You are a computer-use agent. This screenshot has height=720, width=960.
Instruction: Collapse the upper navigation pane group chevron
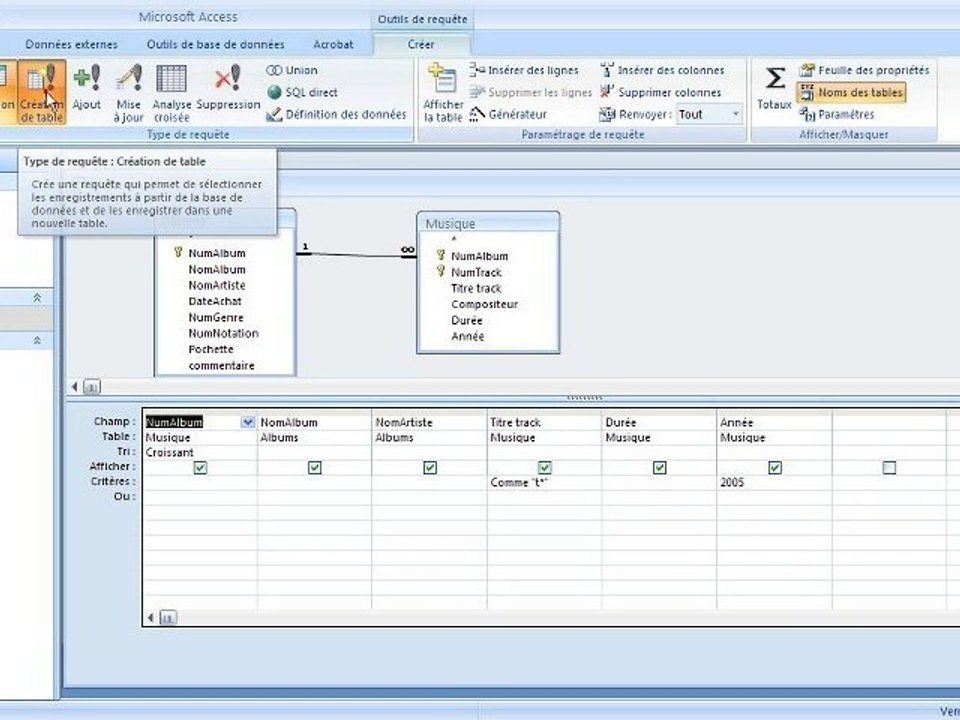[37, 298]
